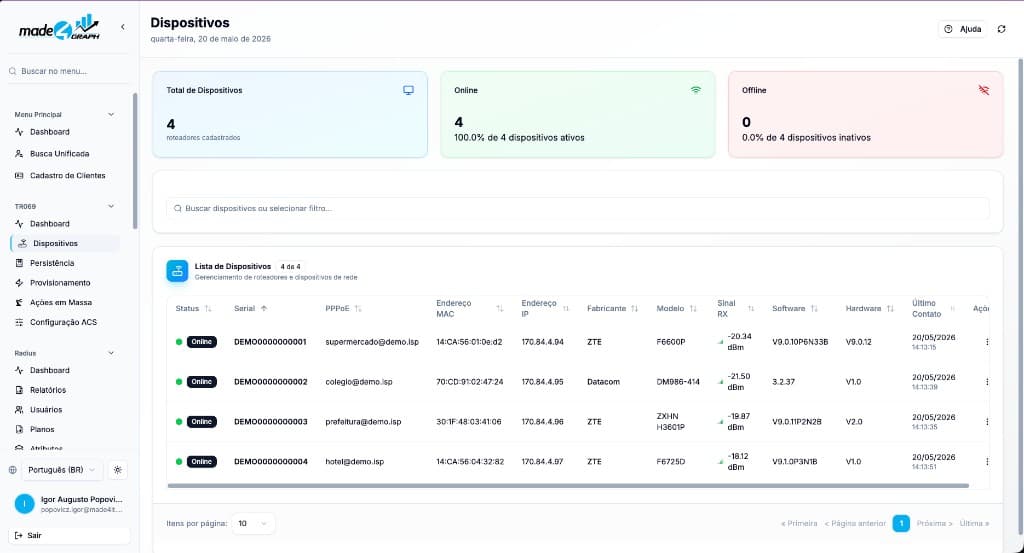
Task: Click PPPoE colegio@demo.isp
Action: 359,382
